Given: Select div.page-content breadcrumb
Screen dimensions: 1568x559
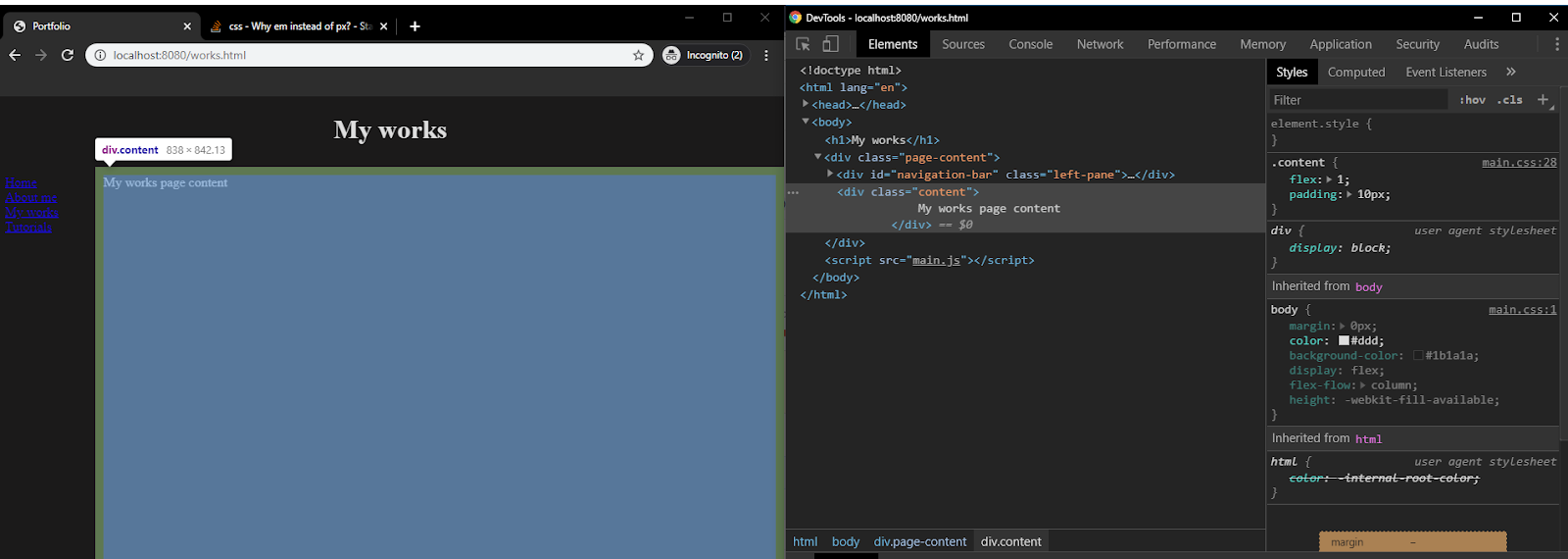Looking at the screenshot, I should [920, 541].
